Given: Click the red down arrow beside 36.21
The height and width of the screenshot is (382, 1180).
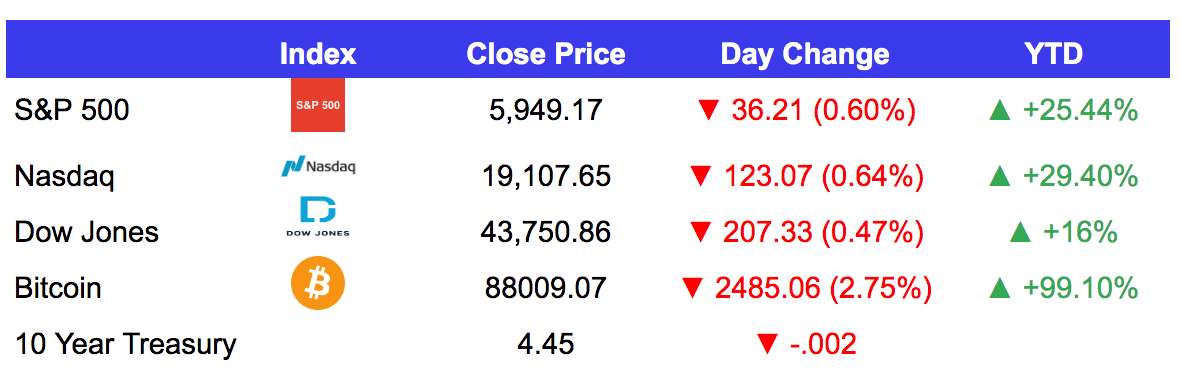Looking at the screenshot, I should pos(709,111).
